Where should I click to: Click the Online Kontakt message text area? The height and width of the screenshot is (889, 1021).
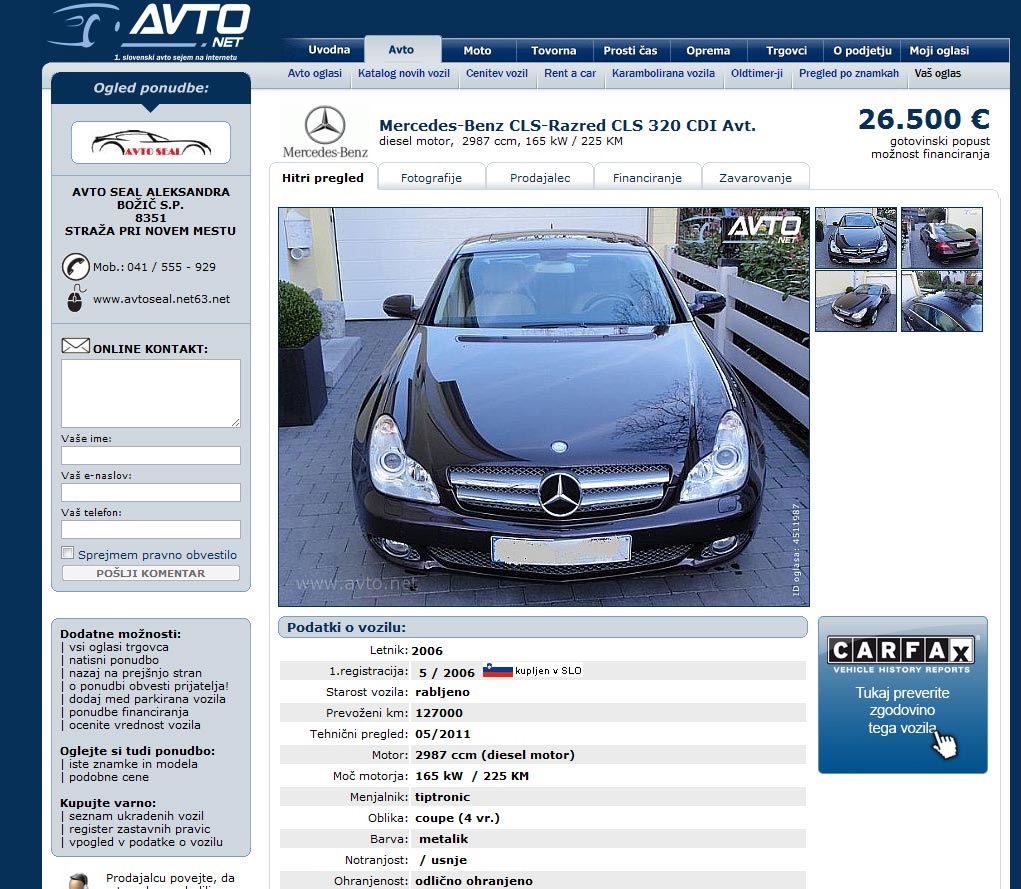[x=150, y=393]
